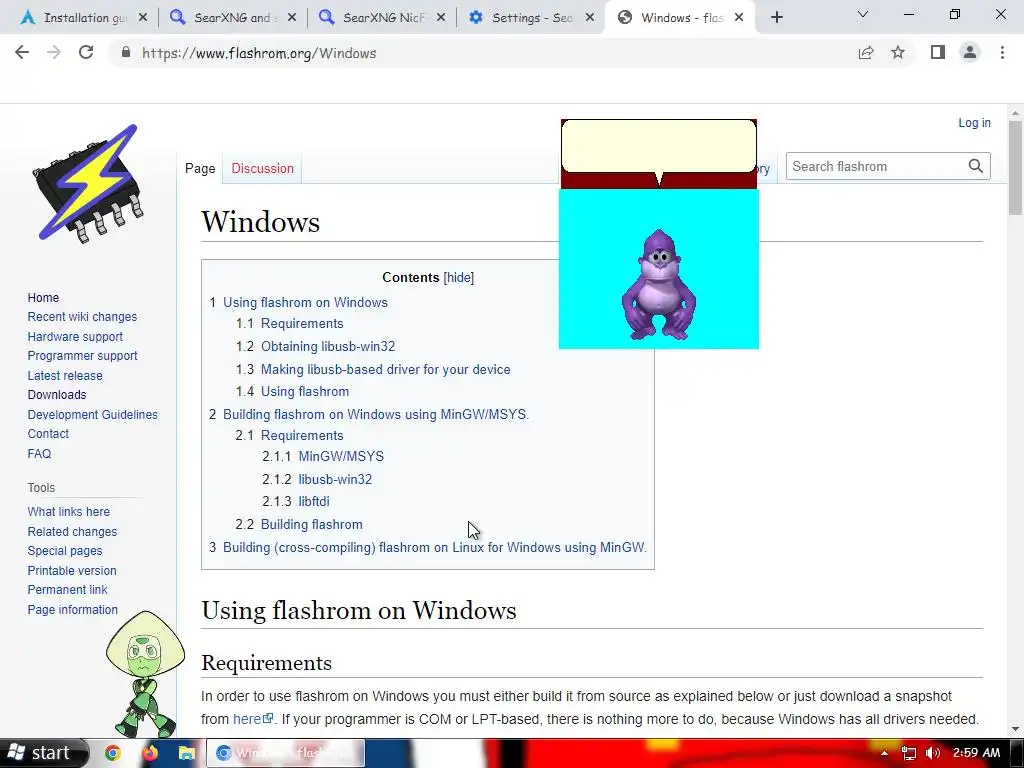Click the flashrom chip logo
This screenshot has height=768, width=1024.
[88, 184]
